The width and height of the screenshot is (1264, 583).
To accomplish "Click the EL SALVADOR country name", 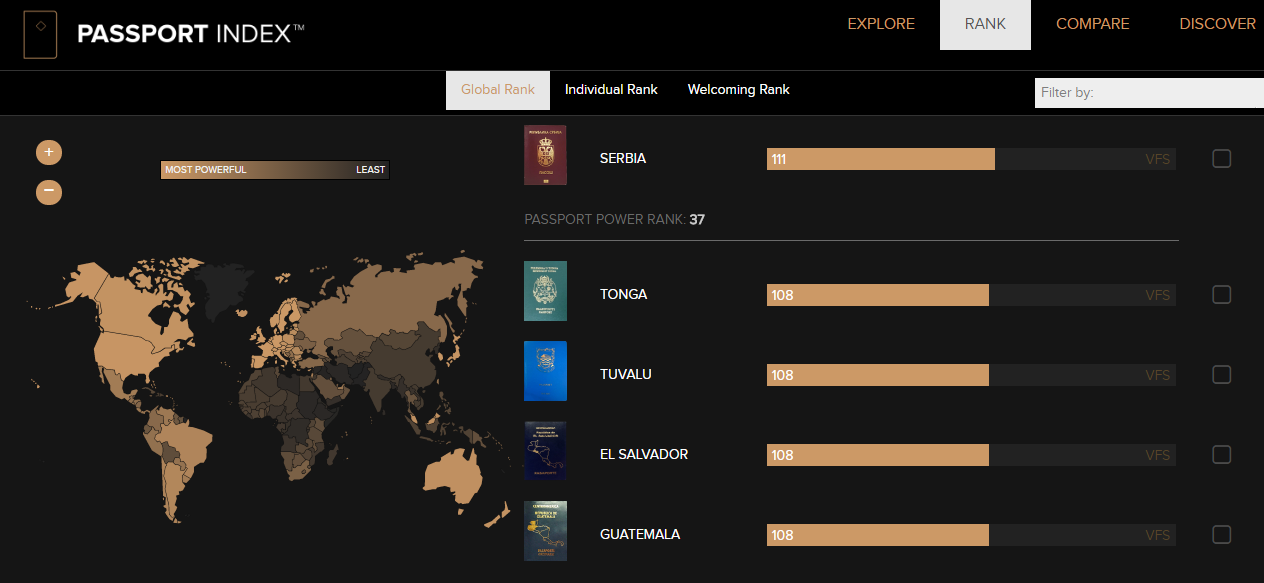I will click(644, 454).
